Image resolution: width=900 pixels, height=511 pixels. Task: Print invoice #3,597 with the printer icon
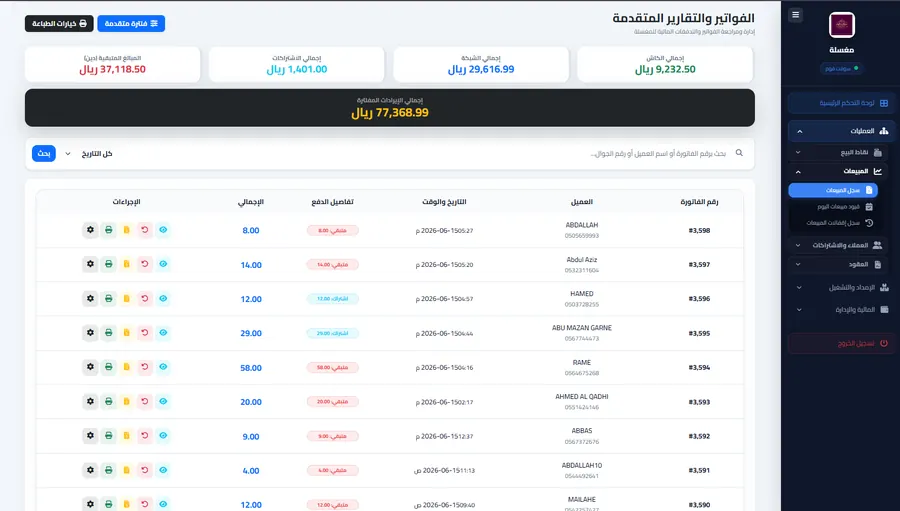108,264
